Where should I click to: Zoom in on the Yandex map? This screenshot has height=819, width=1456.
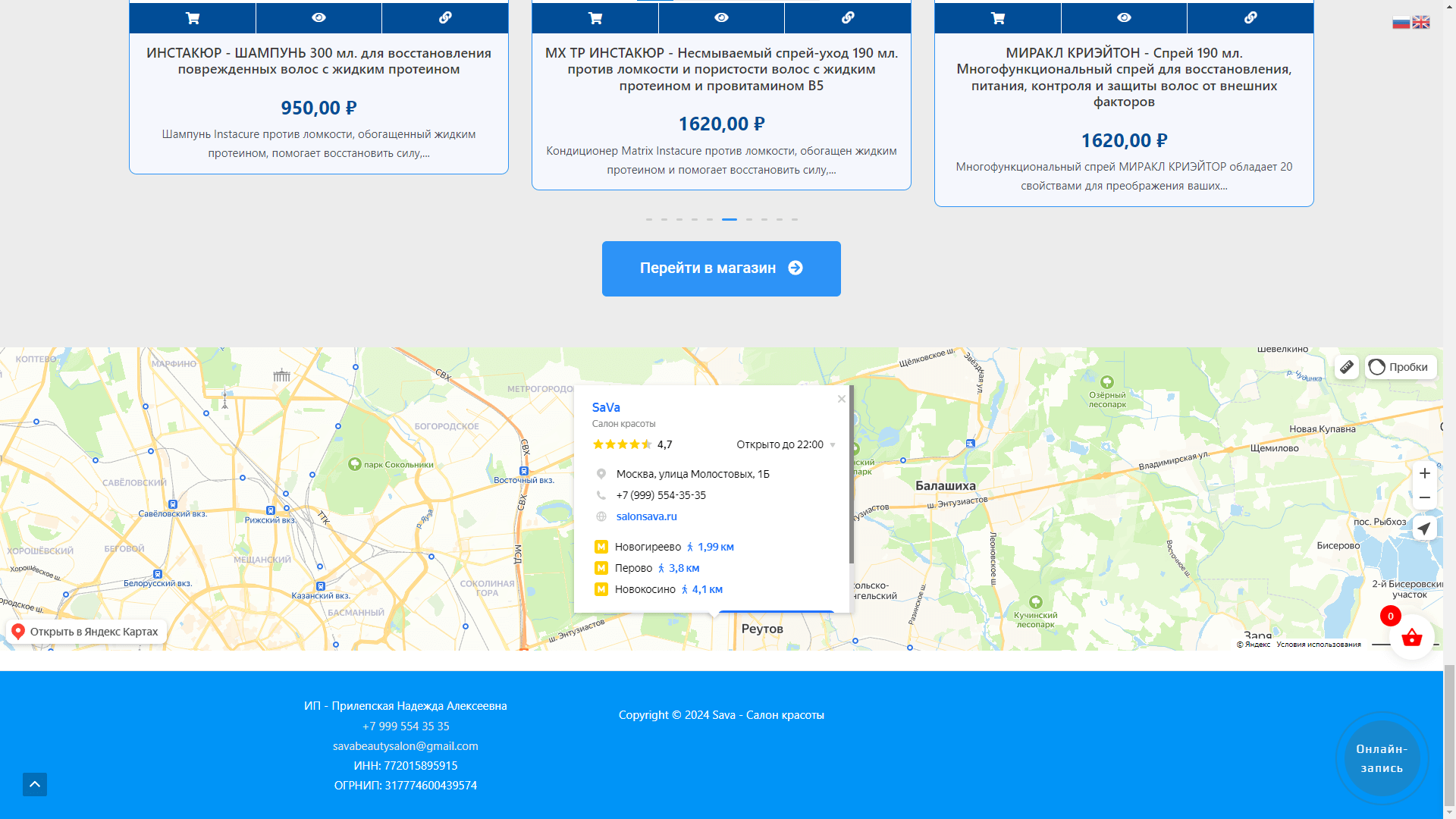pos(1425,473)
